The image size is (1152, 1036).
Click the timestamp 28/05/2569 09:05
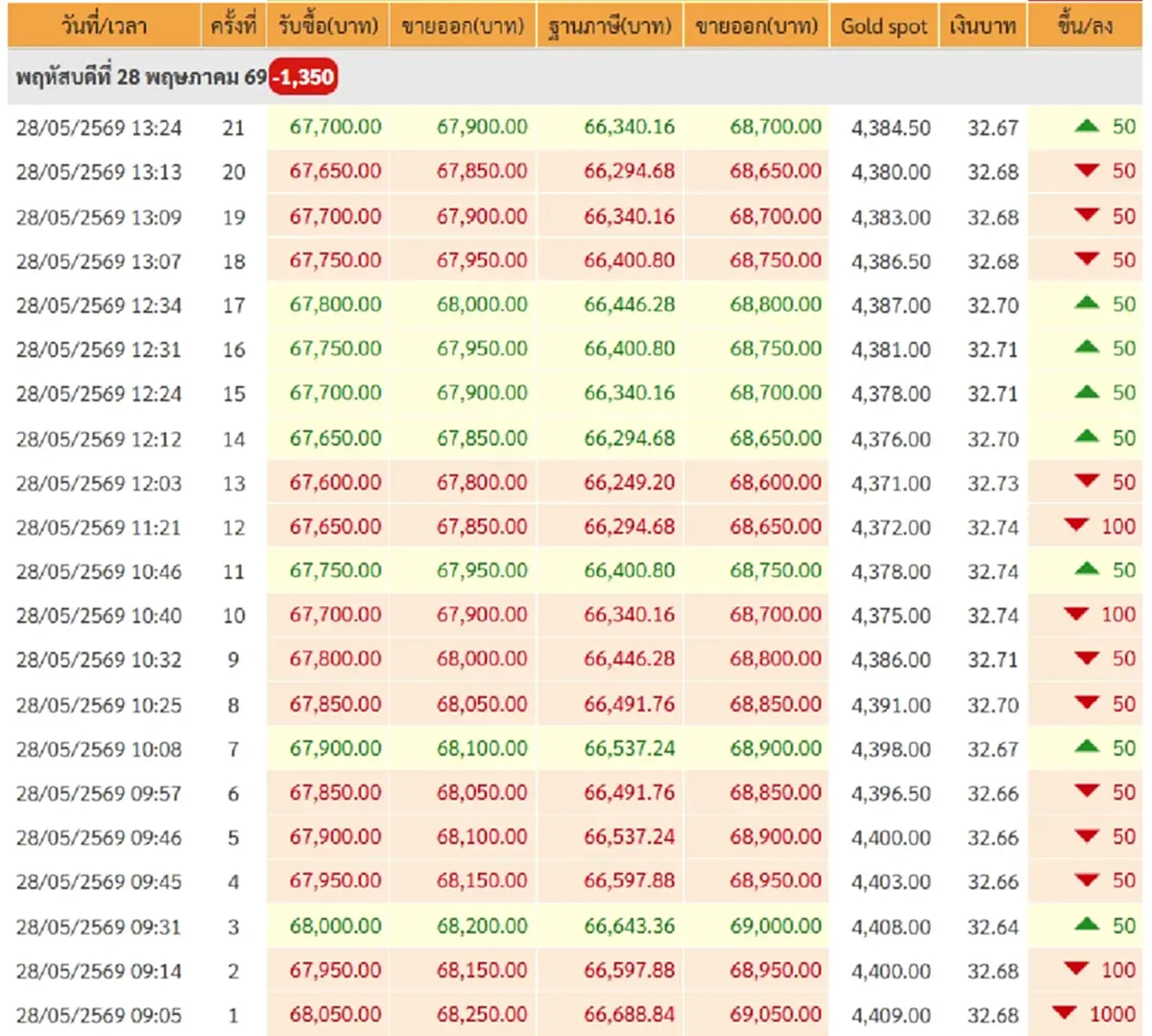click(99, 1015)
